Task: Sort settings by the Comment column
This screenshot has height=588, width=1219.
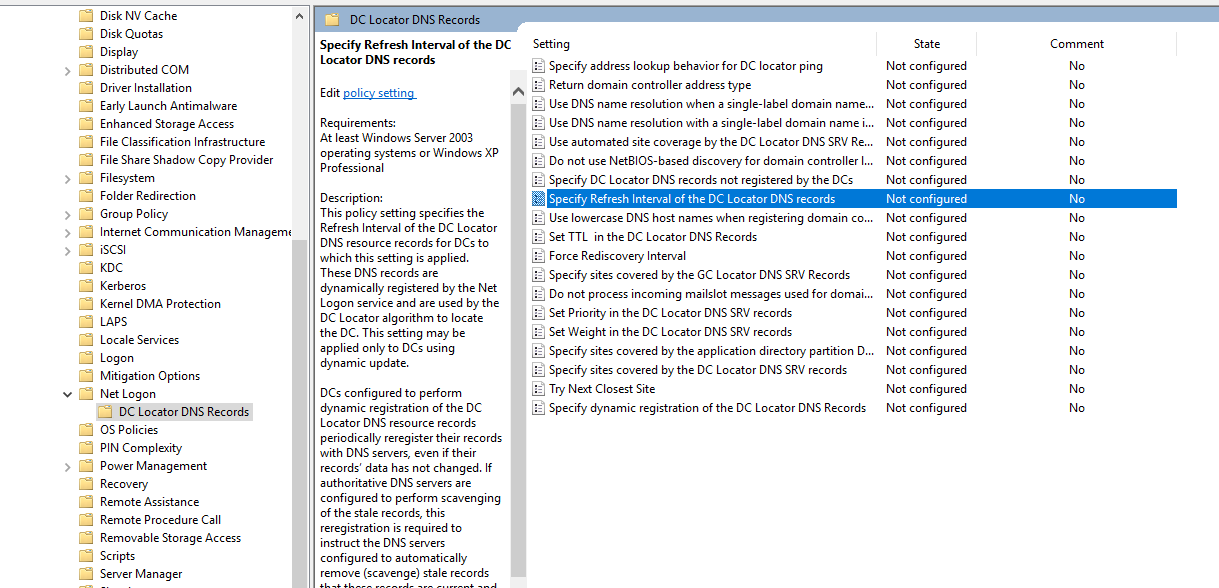Action: tap(1077, 43)
